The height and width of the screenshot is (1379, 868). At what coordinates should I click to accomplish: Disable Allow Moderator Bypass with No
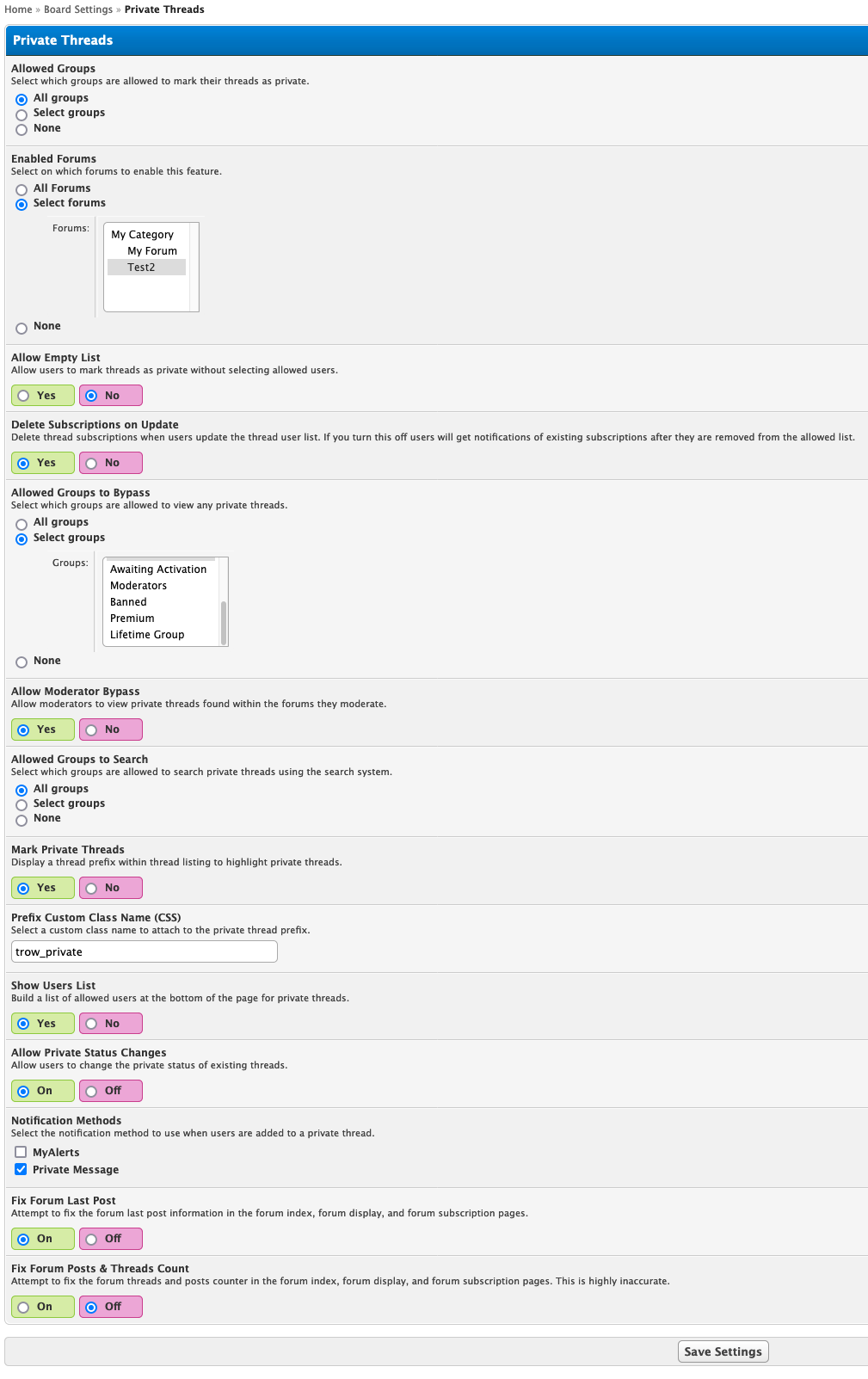coord(92,730)
